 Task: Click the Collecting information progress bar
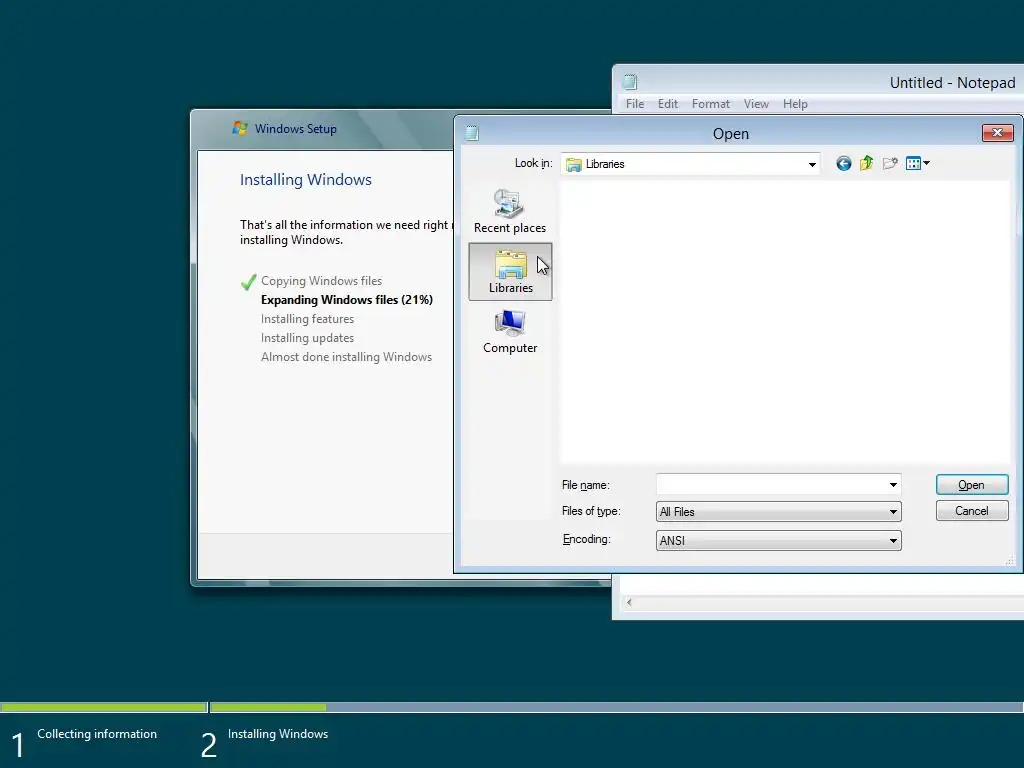104,707
